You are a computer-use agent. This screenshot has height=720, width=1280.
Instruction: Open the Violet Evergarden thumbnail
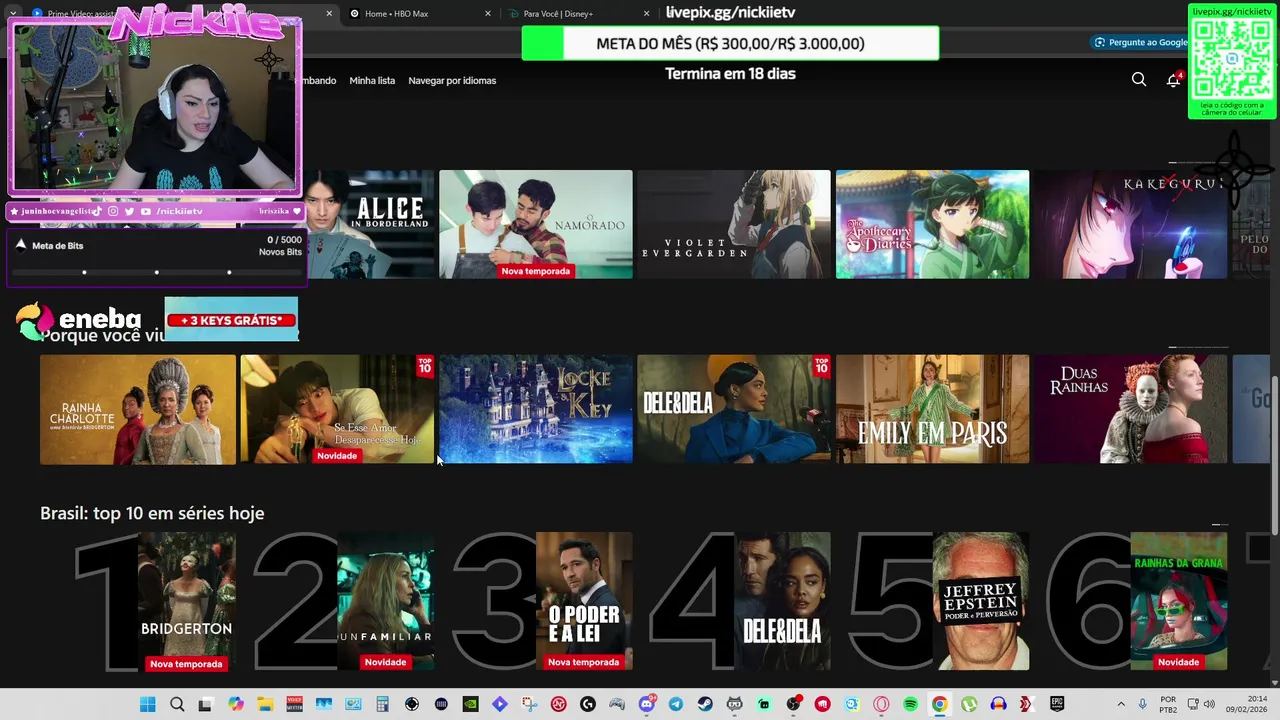coord(734,224)
